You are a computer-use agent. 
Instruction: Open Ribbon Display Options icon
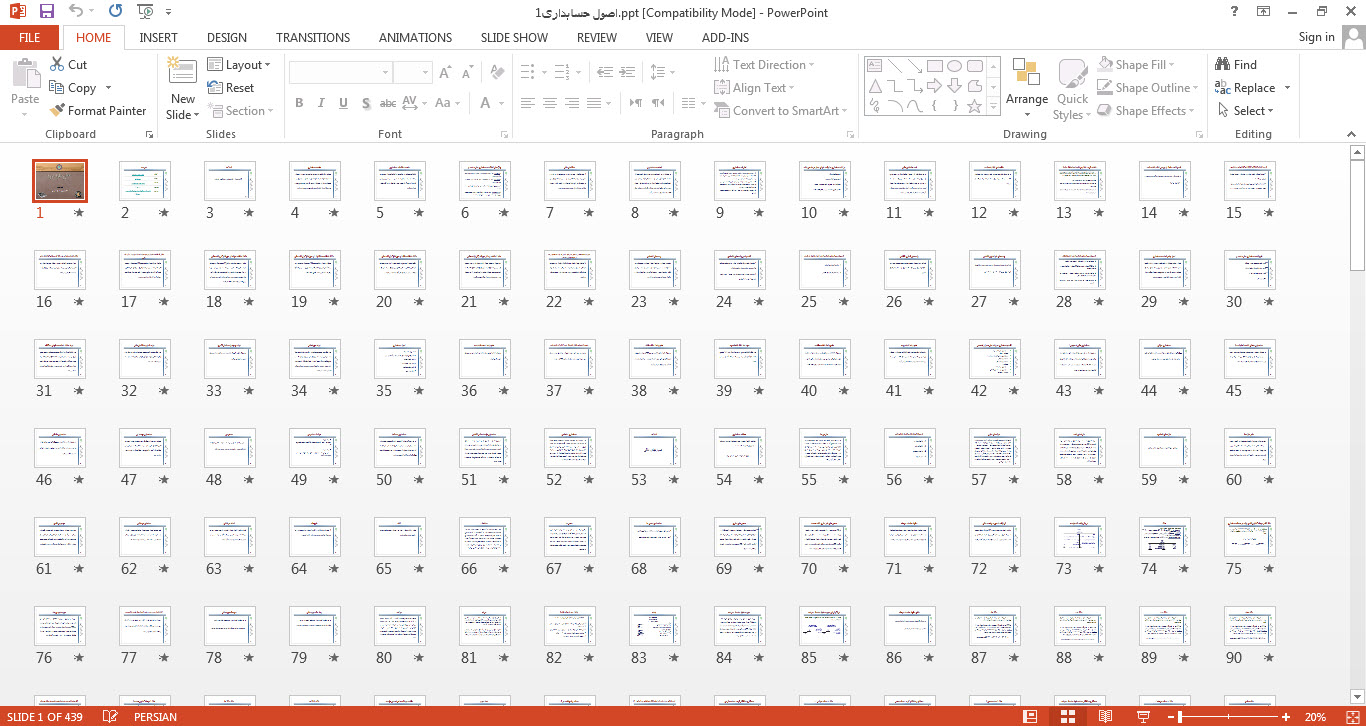tap(1264, 12)
